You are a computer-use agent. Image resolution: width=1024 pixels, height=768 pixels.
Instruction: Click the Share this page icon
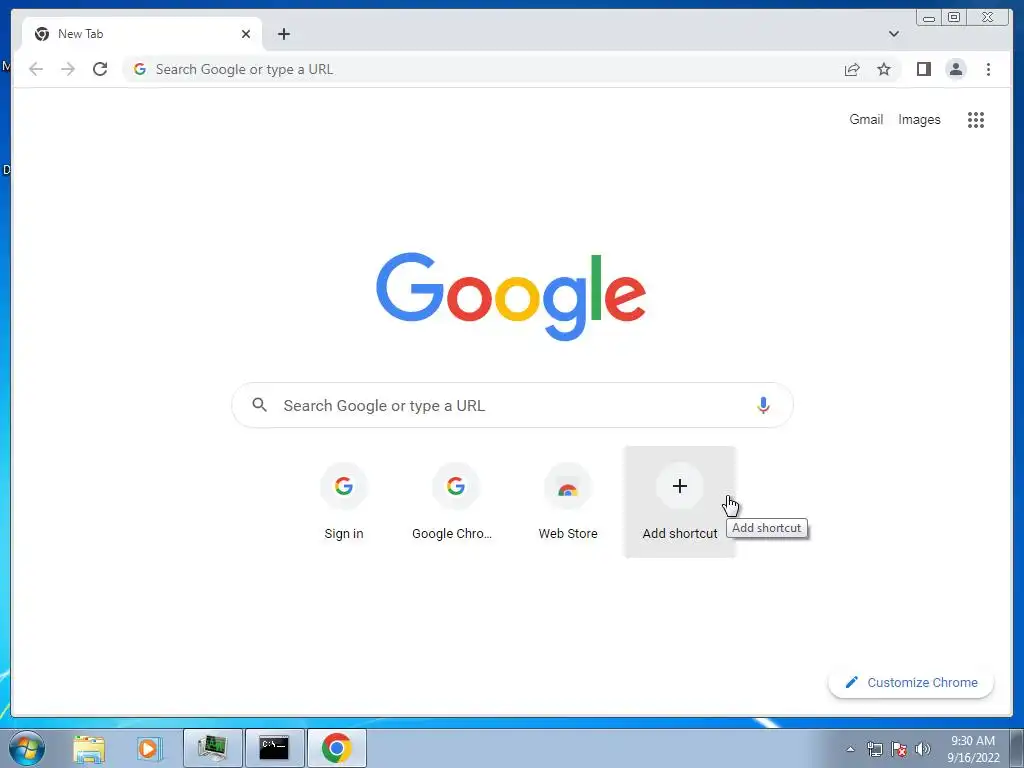pos(852,69)
